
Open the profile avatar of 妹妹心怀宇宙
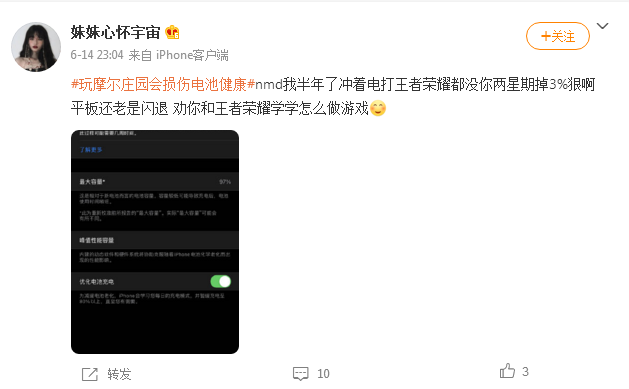point(36,47)
